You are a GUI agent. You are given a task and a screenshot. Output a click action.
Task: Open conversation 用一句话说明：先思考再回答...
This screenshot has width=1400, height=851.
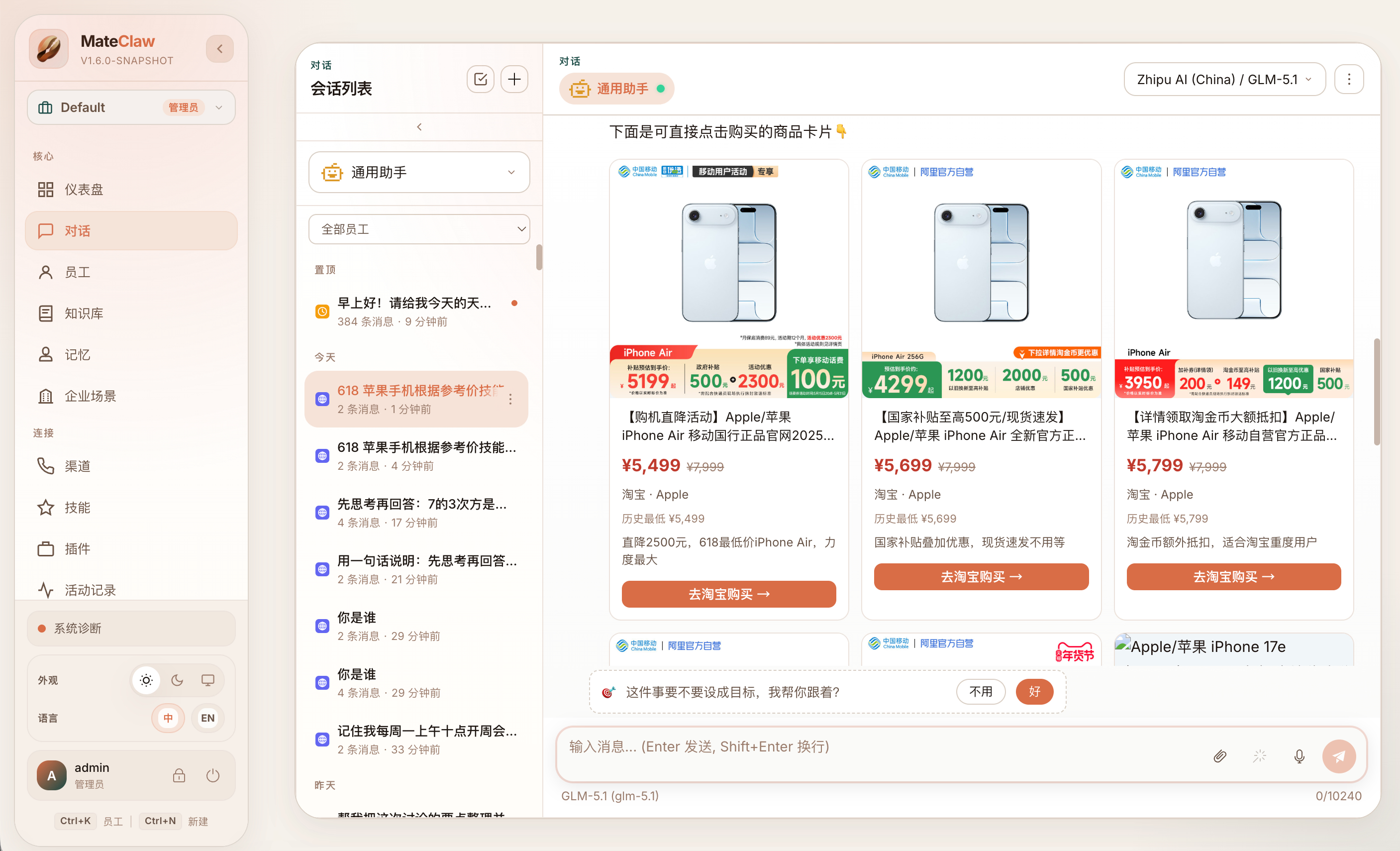[416, 570]
